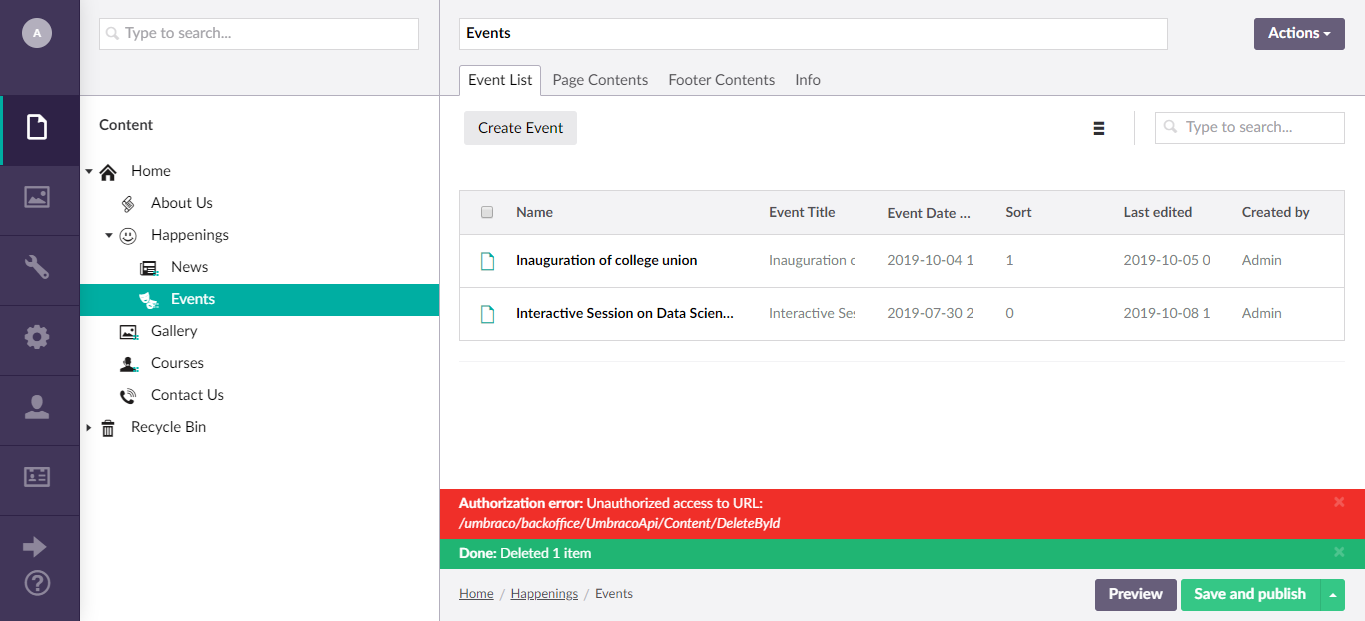The height and width of the screenshot is (621, 1365).
Task: Click the 2019-07-30 event date cell
Action: pos(930,313)
